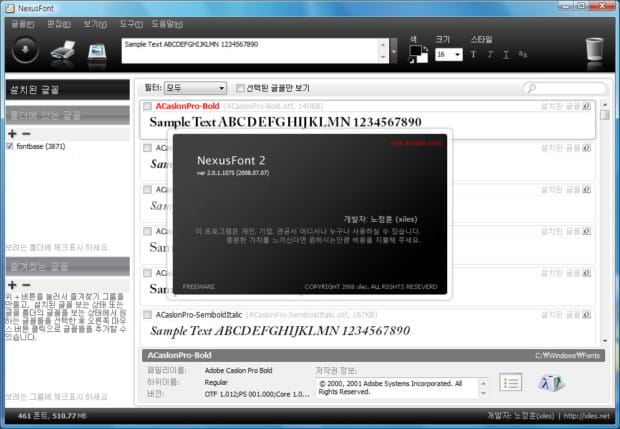Uncheck the fontbase folder checkbox

click(x=10, y=146)
